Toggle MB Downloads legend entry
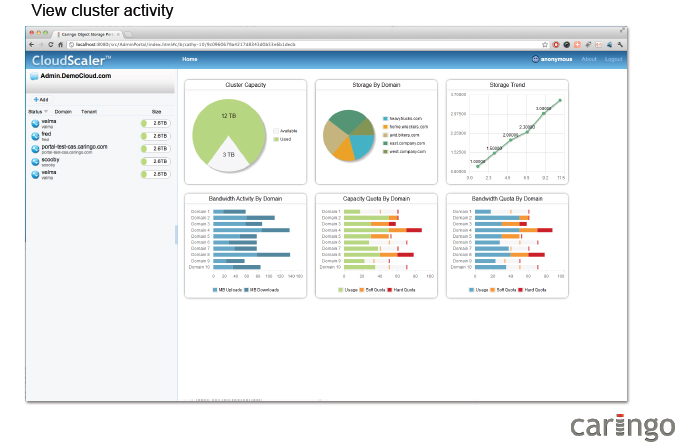The height and width of the screenshot is (448, 681). [x=262, y=290]
